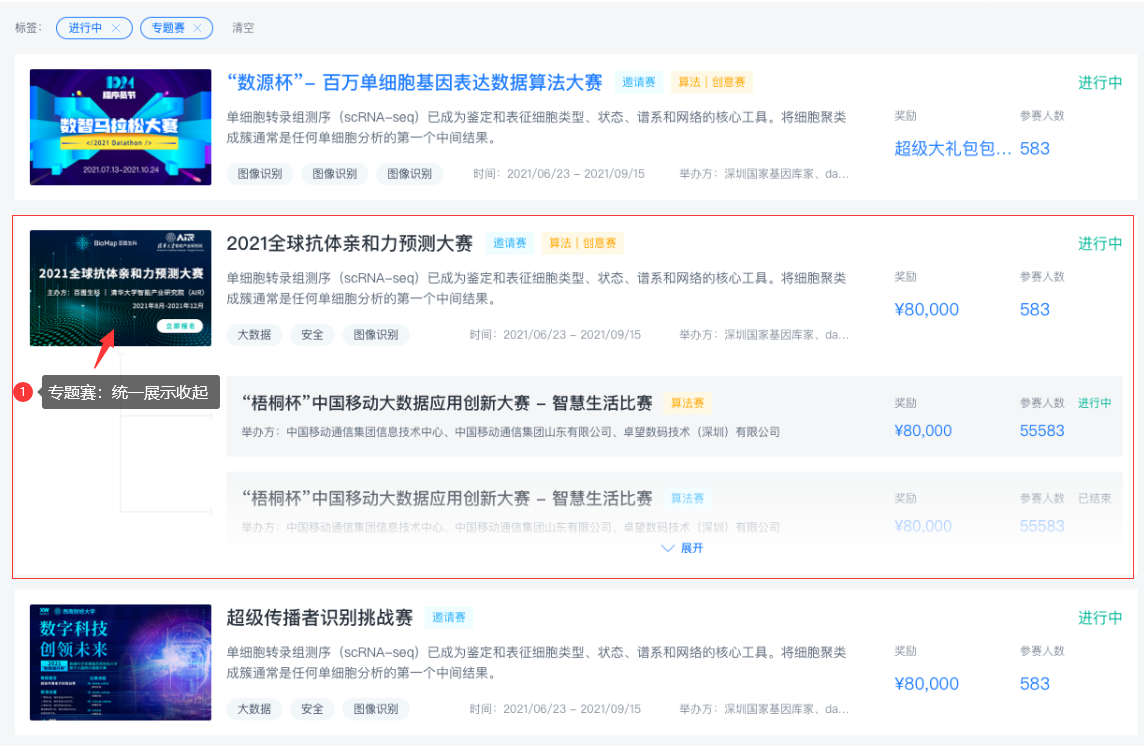Viewport: 1144px width, 746px height.
Task: Open 2021全球抗体亲和力预测大赛 title link
Action: tap(349, 243)
